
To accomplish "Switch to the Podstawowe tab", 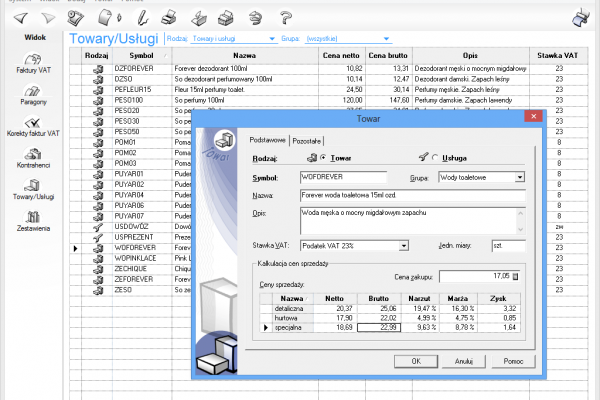I will (267, 142).
